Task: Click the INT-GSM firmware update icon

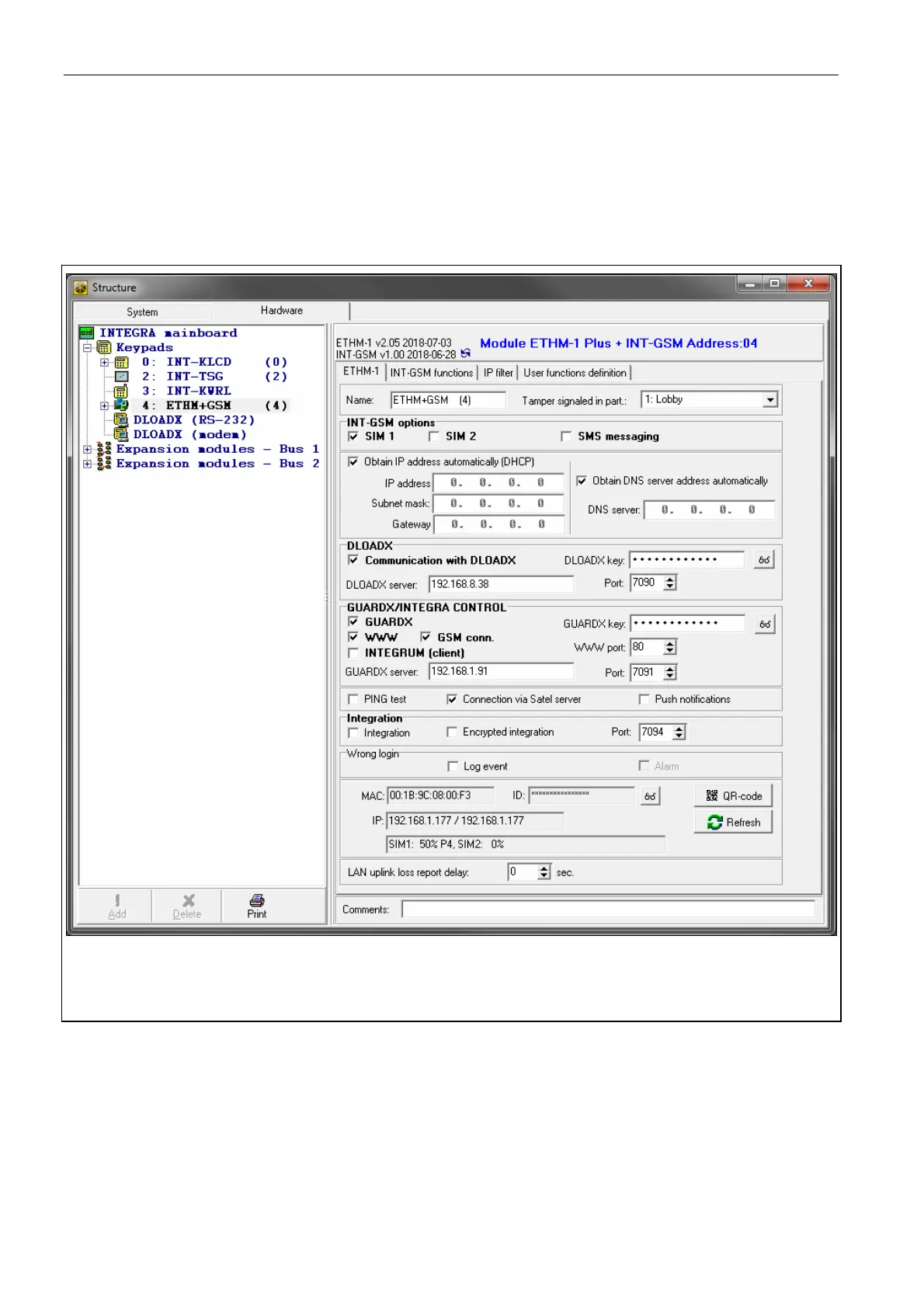Action: point(466,353)
